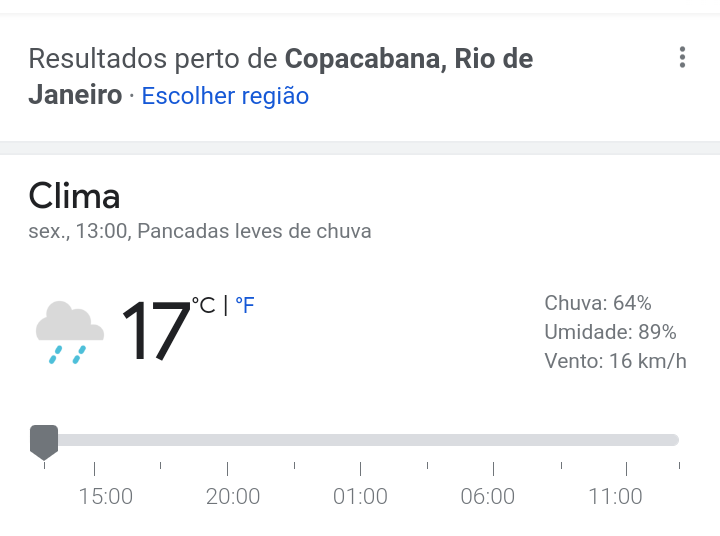Image resolution: width=720 pixels, height=536 pixels.
Task: Select 15:00 on the timeline
Action: (x=106, y=496)
